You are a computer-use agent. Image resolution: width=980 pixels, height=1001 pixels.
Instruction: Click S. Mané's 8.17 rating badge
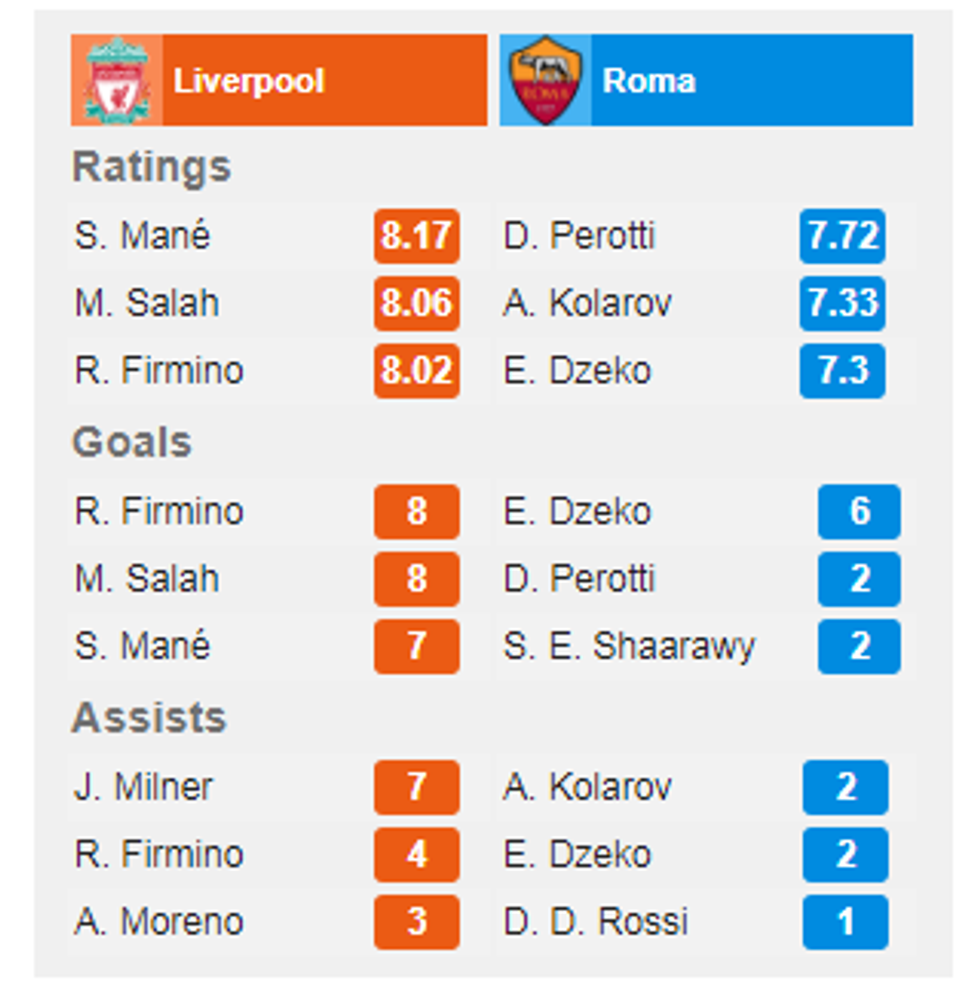pos(417,236)
